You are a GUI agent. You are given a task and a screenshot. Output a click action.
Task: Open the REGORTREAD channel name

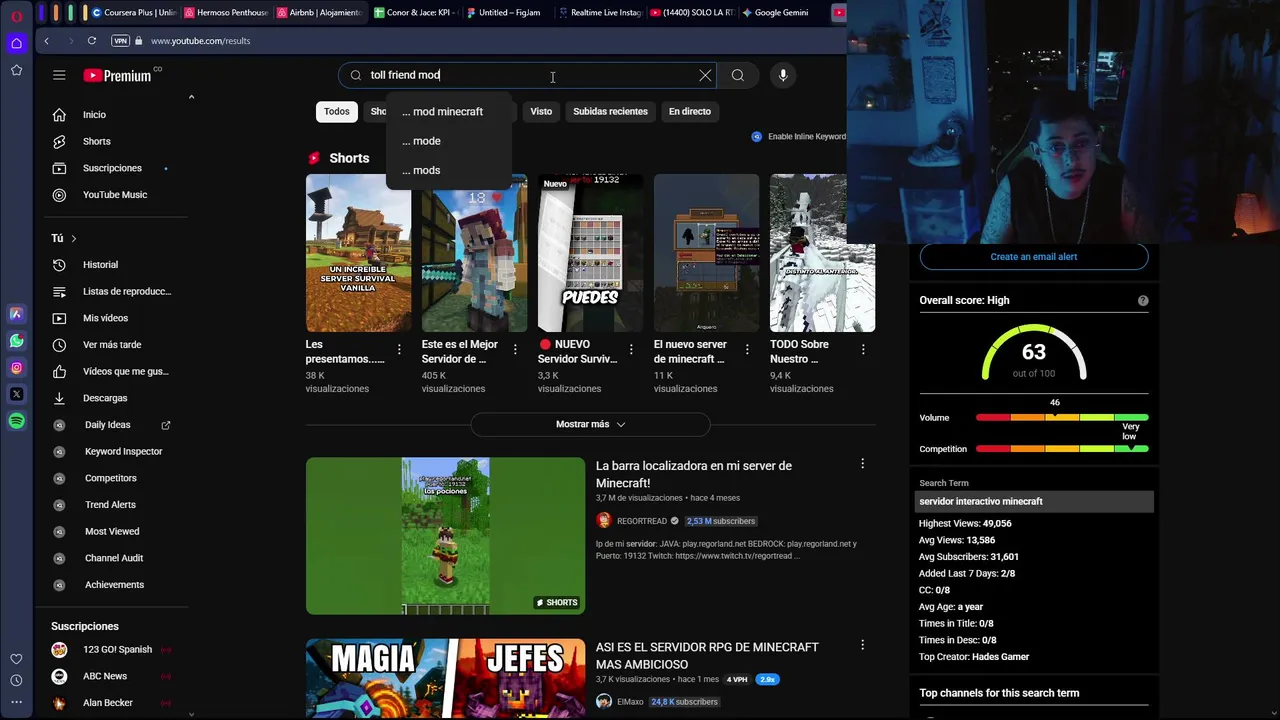click(x=641, y=521)
